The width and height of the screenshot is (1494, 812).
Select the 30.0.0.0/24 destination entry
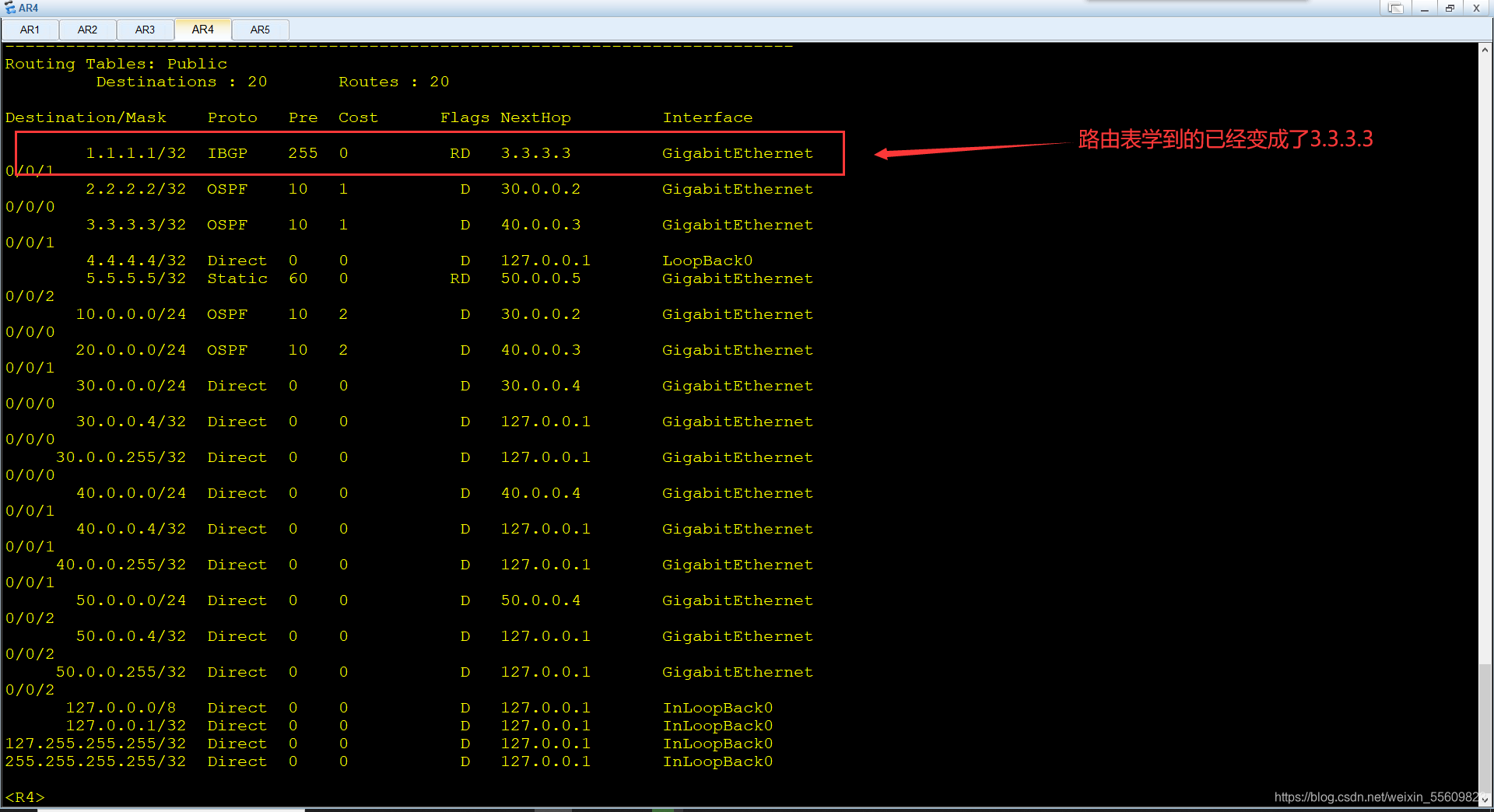coord(131,386)
